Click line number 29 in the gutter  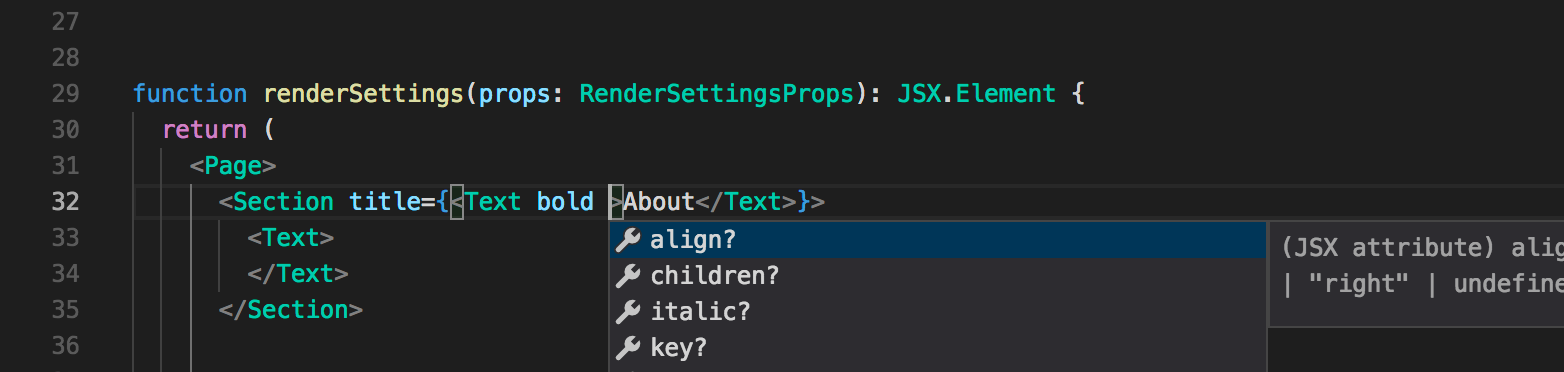pyautogui.click(x=65, y=94)
